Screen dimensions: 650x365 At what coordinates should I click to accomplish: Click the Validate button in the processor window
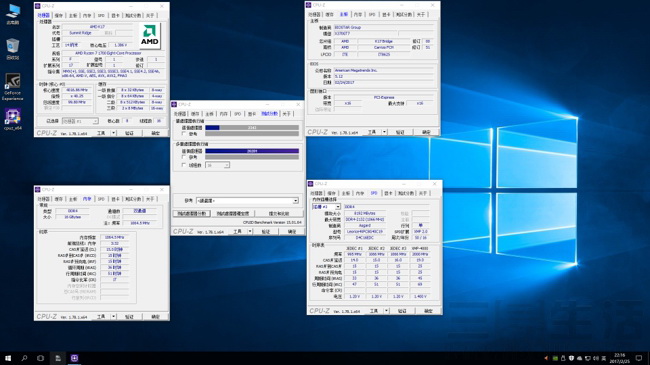(129, 133)
